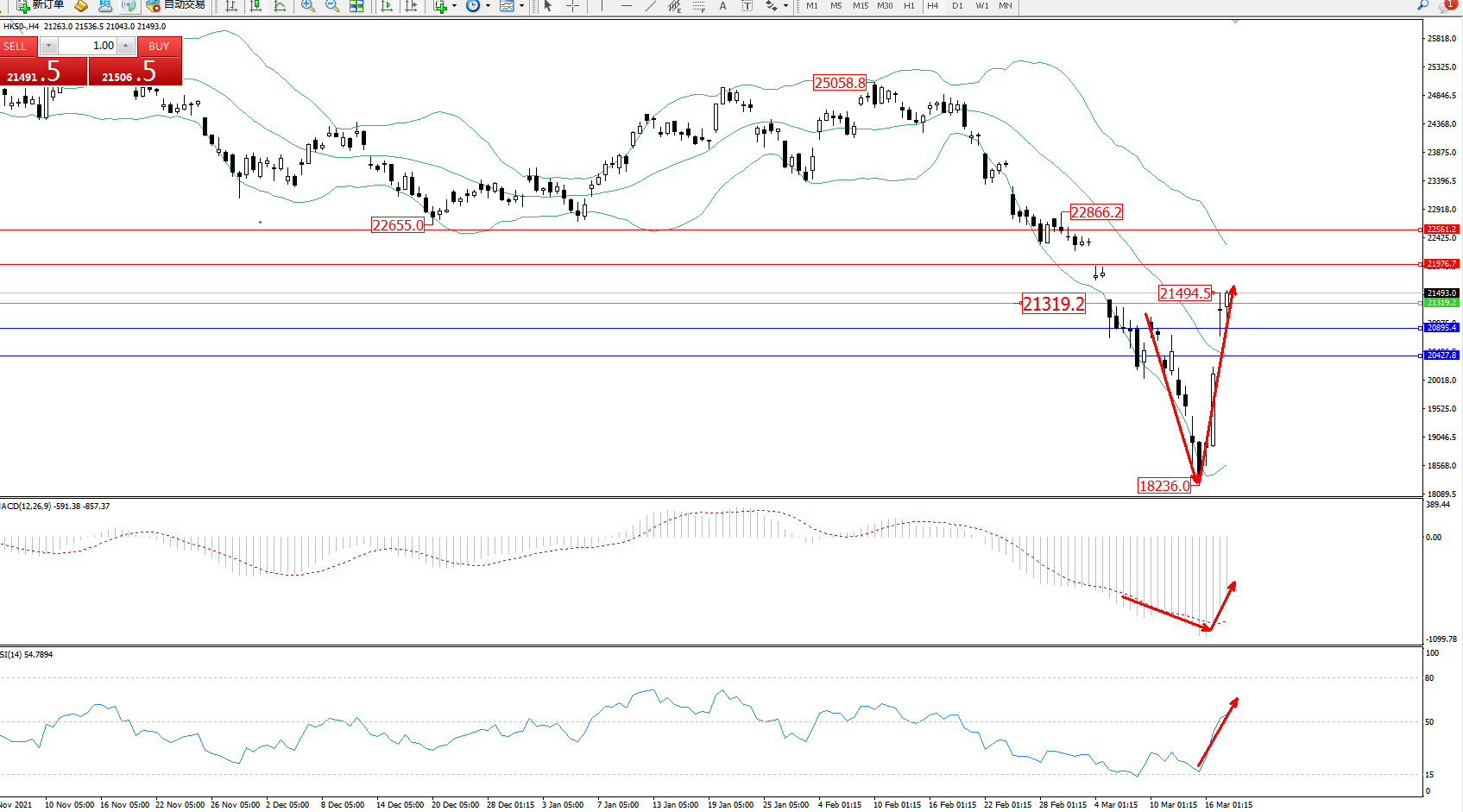Select the Crosshair tool

pos(572,6)
